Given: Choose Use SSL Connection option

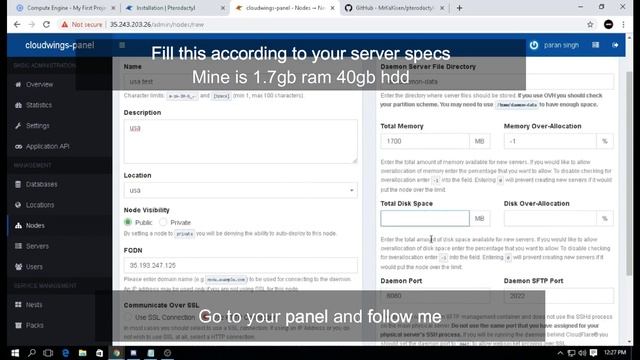Looking at the screenshot, I should tap(128, 317).
